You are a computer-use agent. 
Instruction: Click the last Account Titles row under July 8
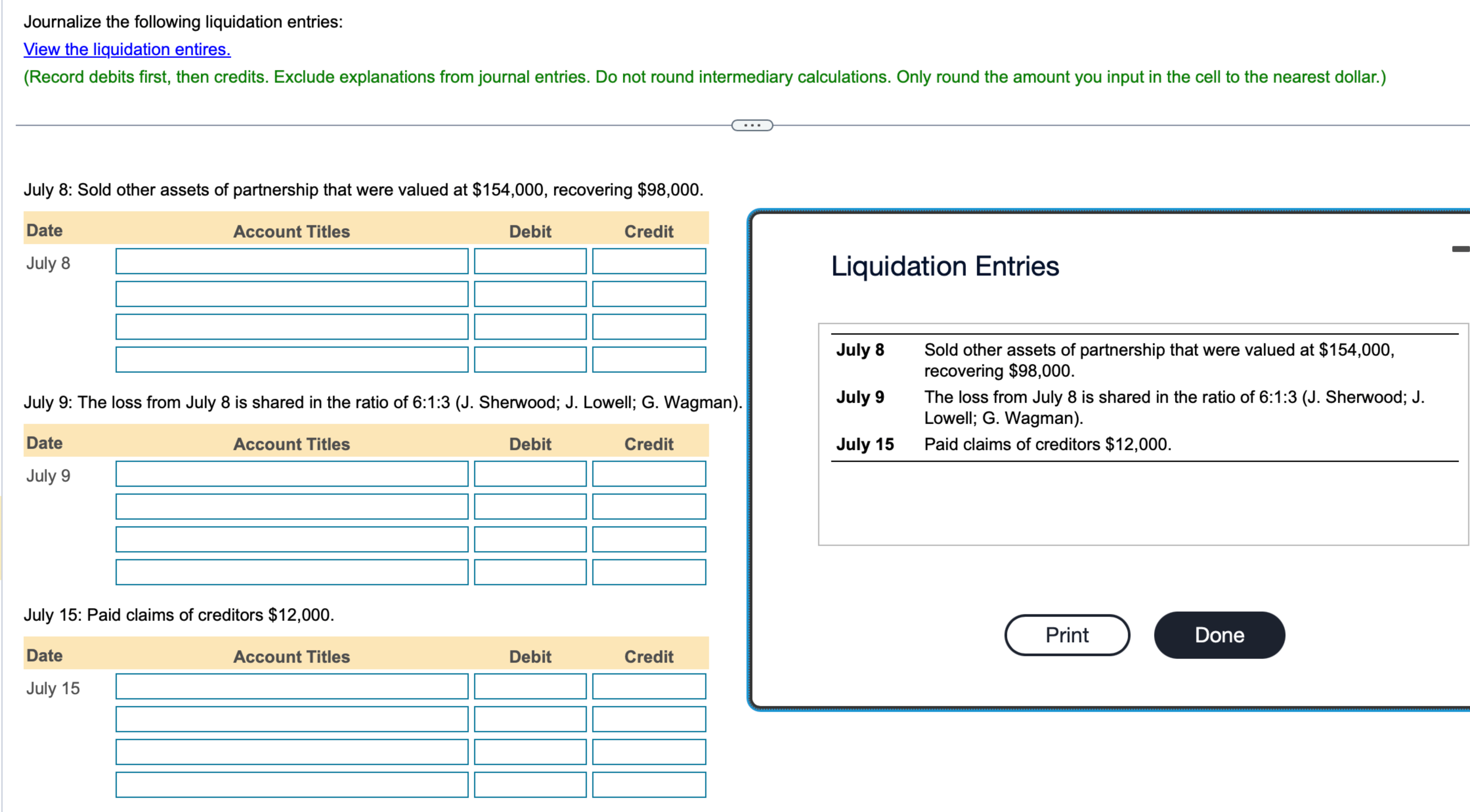point(292,359)
